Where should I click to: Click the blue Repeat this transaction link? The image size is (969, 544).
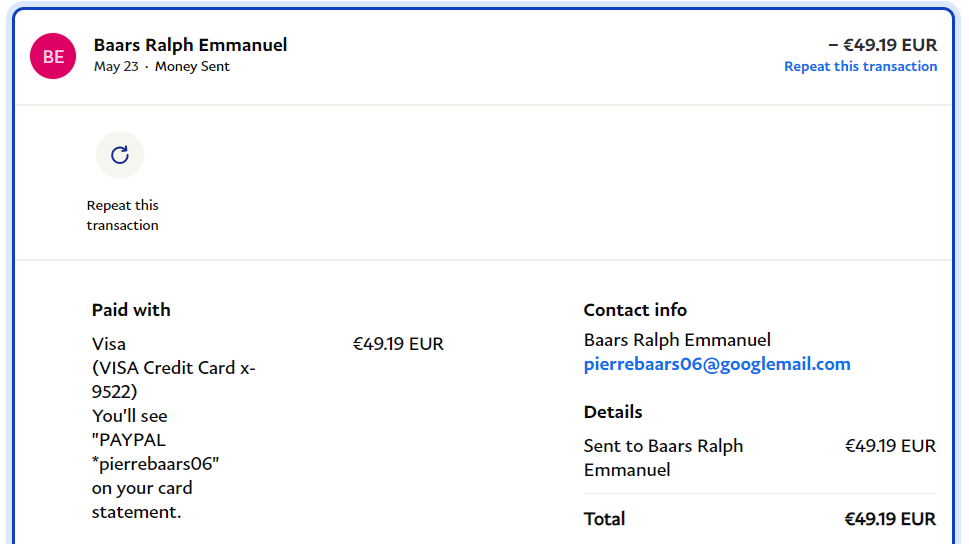tap(860, 67)
